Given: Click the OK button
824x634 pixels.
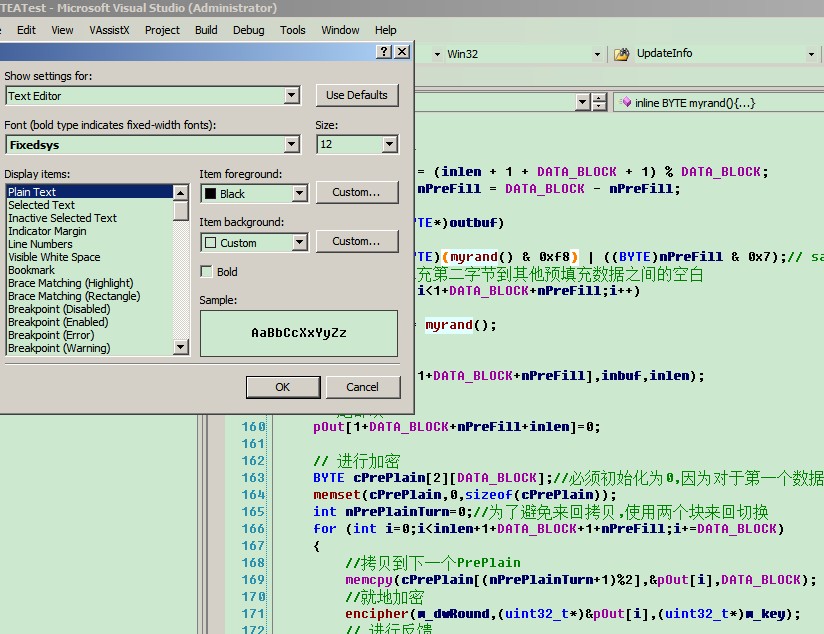Looking at the screenshot, I should [x=283, y=387].
